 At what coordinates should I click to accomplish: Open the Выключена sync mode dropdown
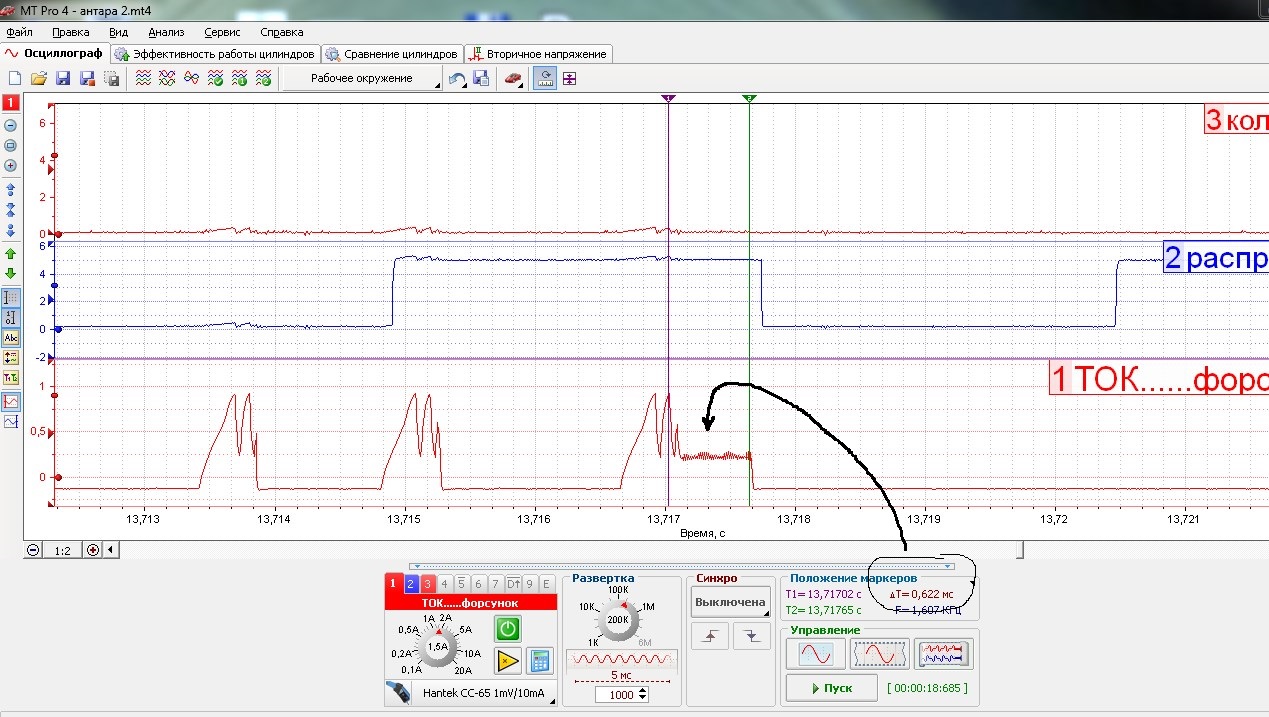(x=731, y=603)
